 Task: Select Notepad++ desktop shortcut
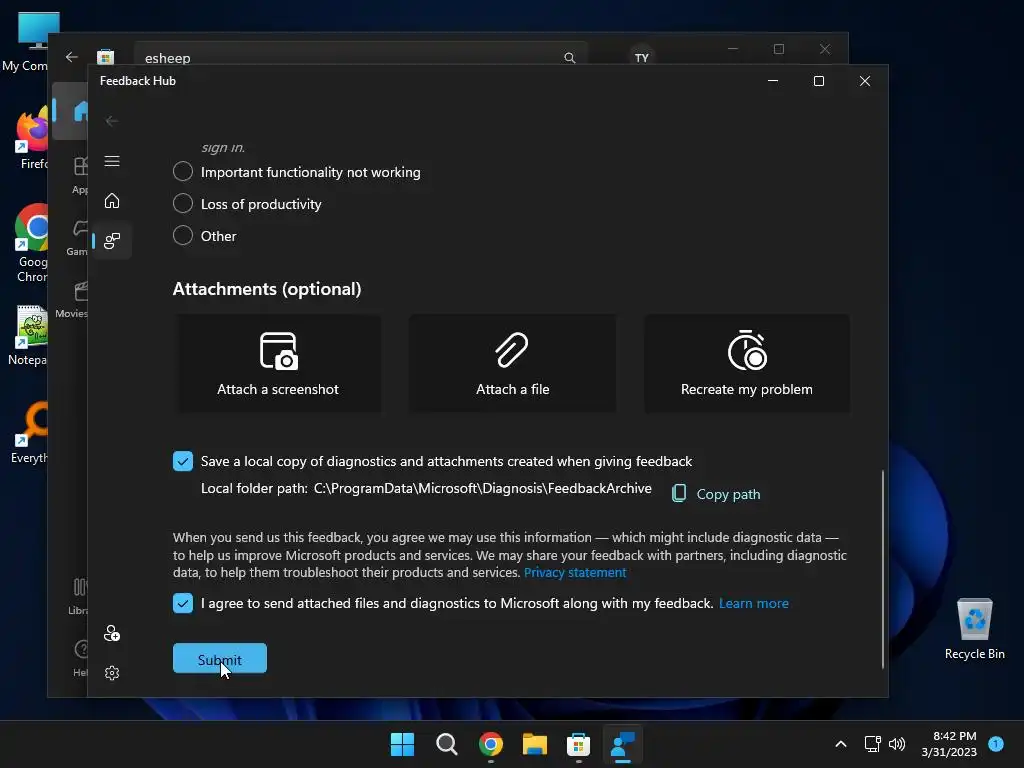29,336
